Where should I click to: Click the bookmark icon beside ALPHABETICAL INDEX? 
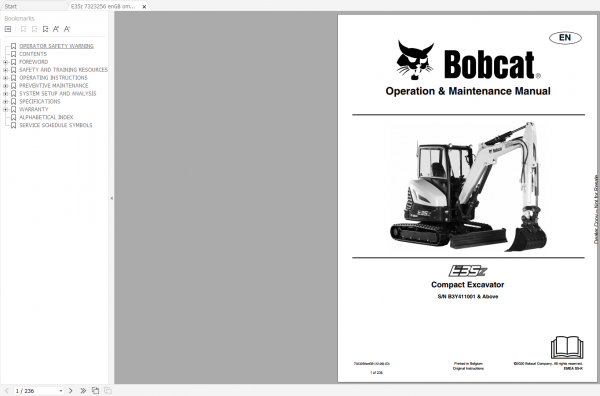(x=13, y=117)
